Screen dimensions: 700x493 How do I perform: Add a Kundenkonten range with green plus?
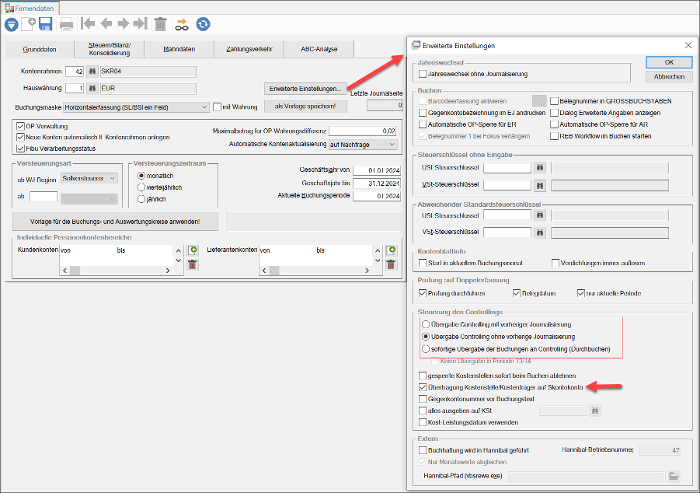(193, 250)
